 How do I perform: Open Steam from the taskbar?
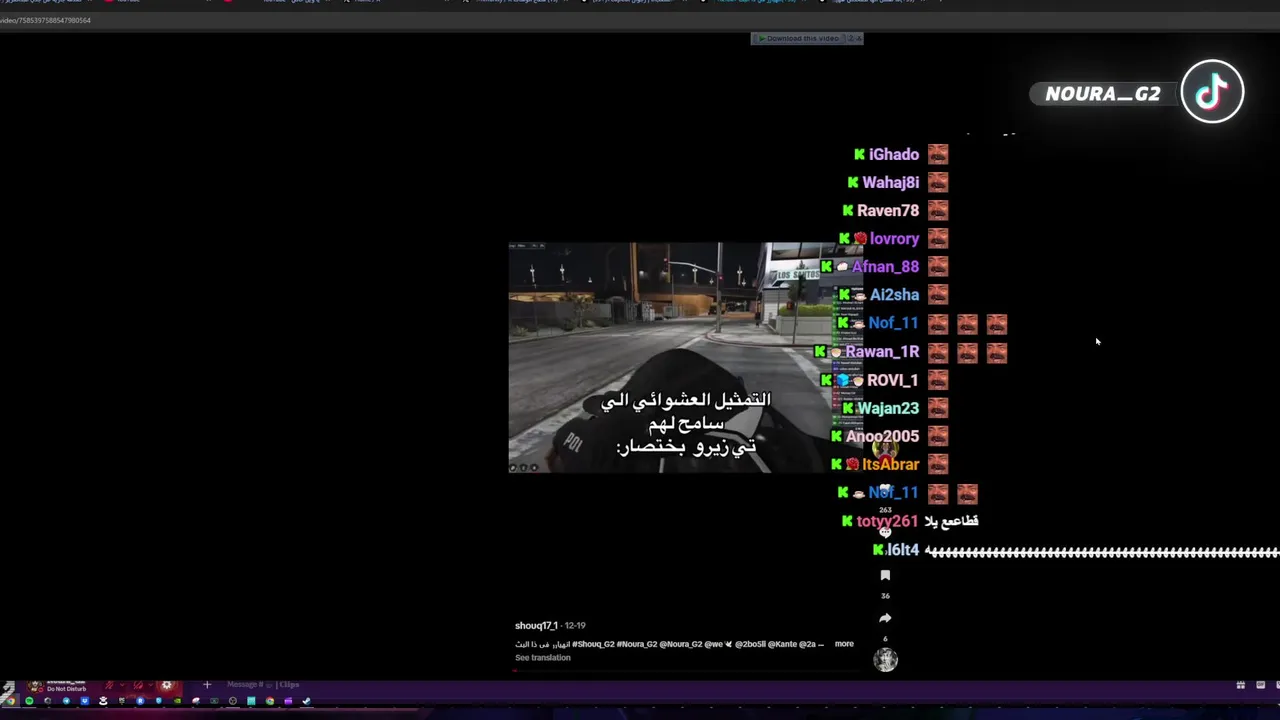306,701
